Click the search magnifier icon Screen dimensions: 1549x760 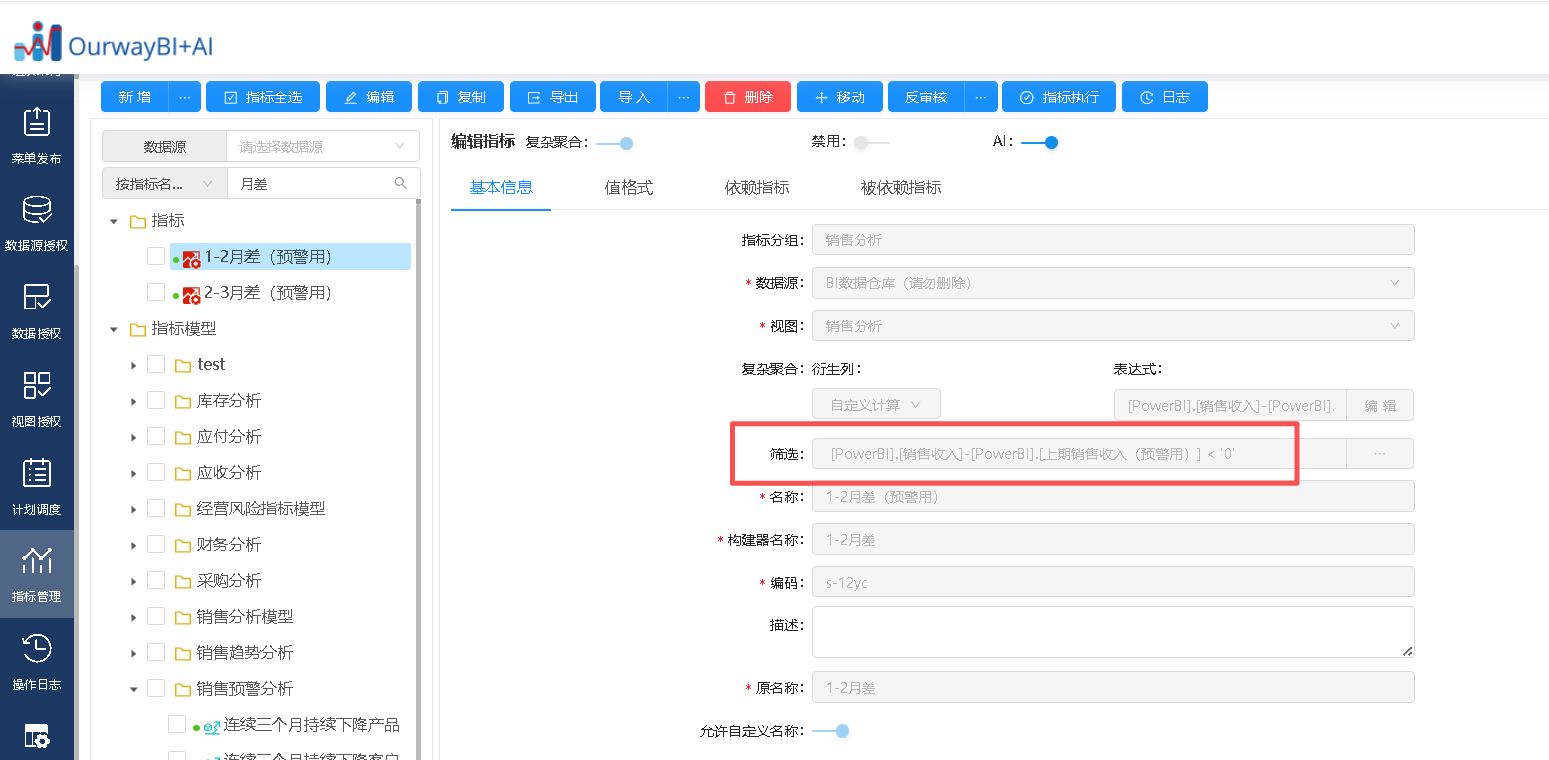coord(401,183)
